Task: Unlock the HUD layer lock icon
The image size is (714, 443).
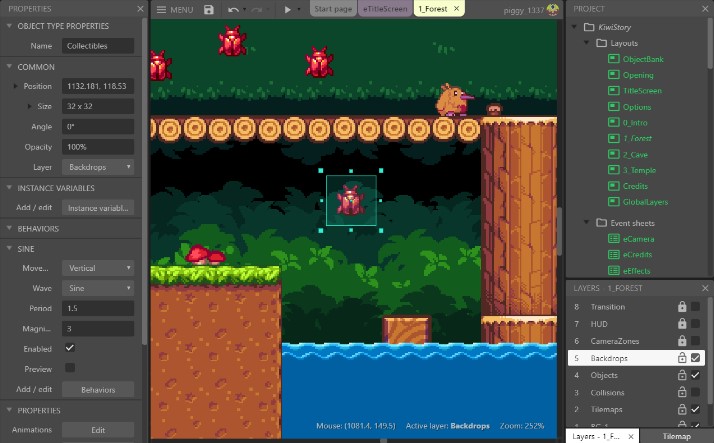Action: click(x=682, y=324)
